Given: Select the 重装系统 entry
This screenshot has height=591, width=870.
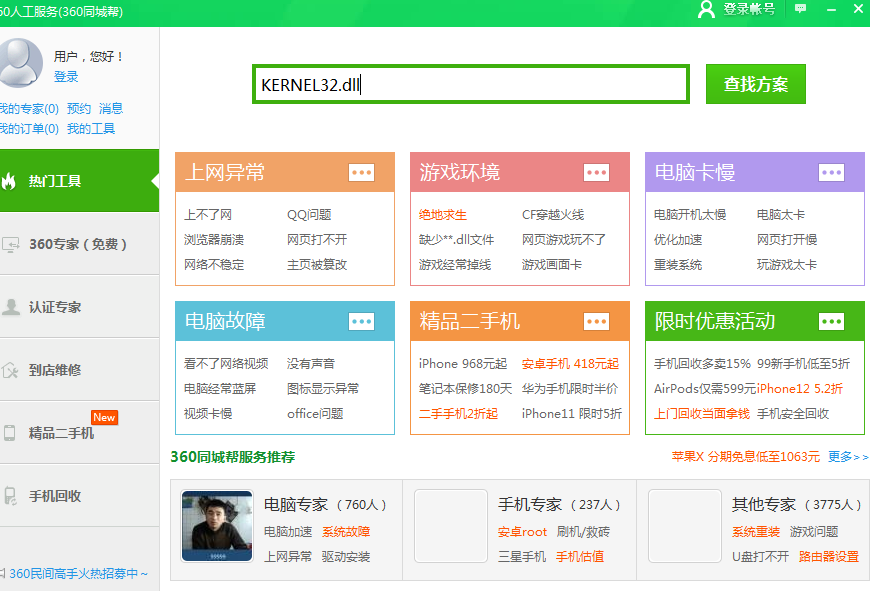Looking at the screenshot, I should tap(678, 265).
